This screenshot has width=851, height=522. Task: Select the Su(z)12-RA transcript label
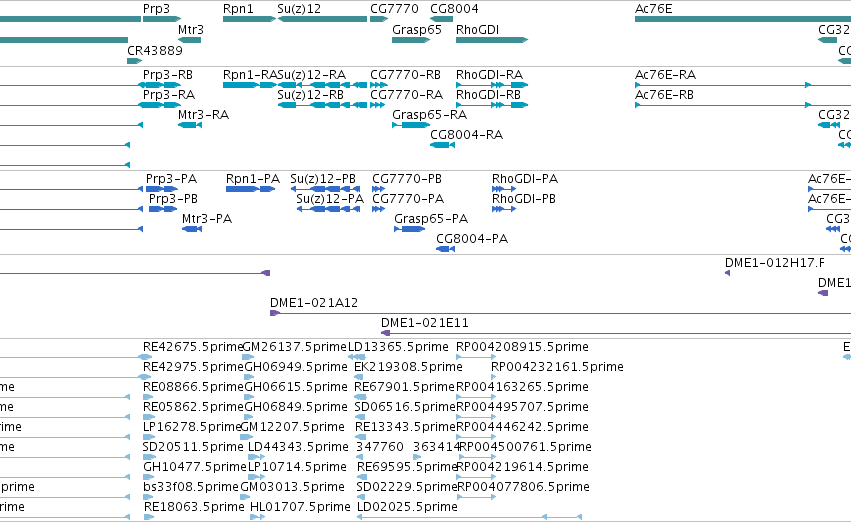point(312,75)
